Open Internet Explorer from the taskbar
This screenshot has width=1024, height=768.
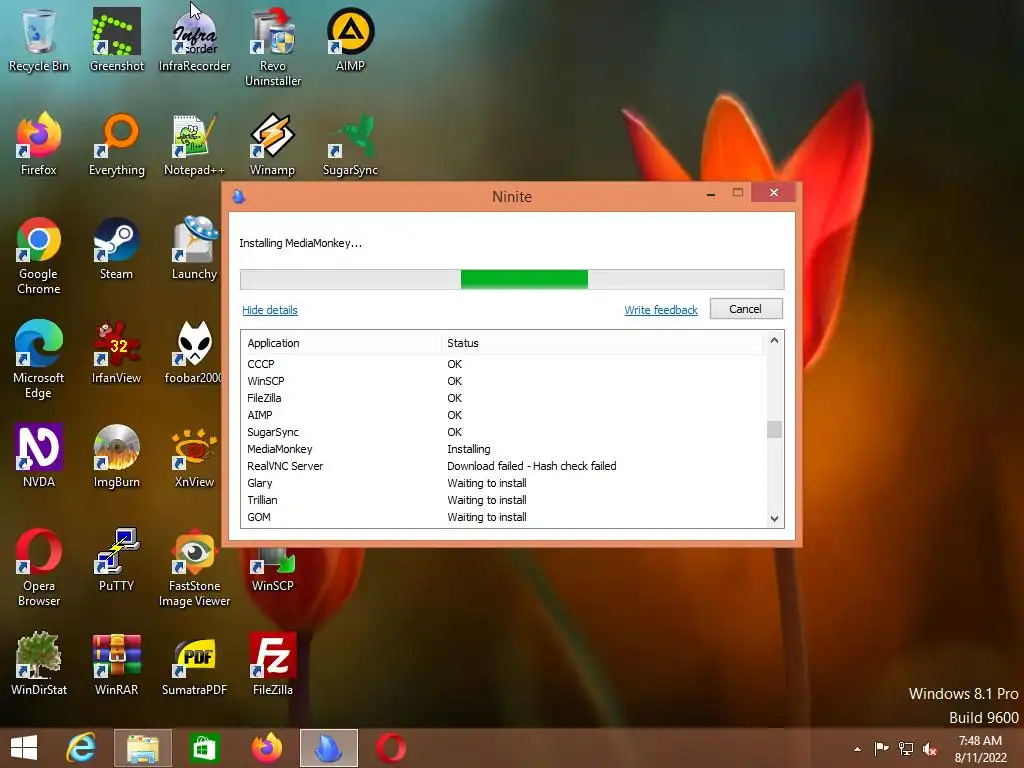(81, 748)
